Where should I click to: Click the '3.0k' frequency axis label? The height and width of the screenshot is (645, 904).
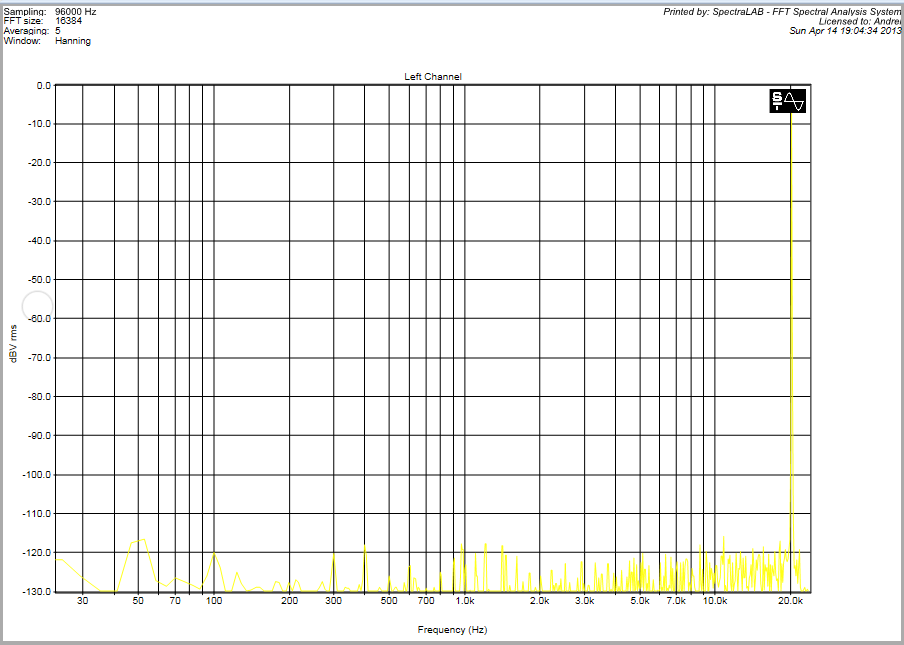(x=584, y=601)
